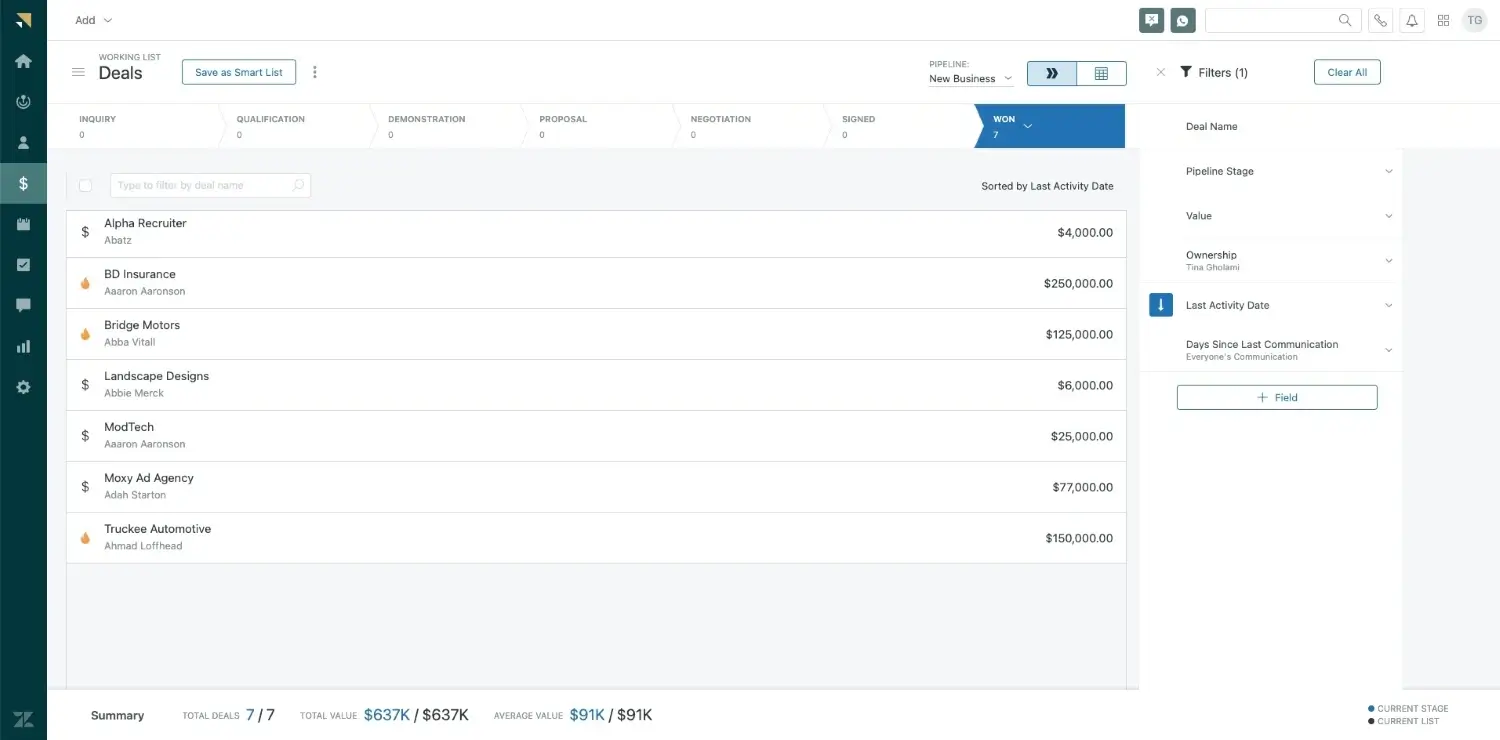Screen dimensions: 1500x740
Task: Open the WhatsApp messaging icon
Action: [x=1183, y=20]
